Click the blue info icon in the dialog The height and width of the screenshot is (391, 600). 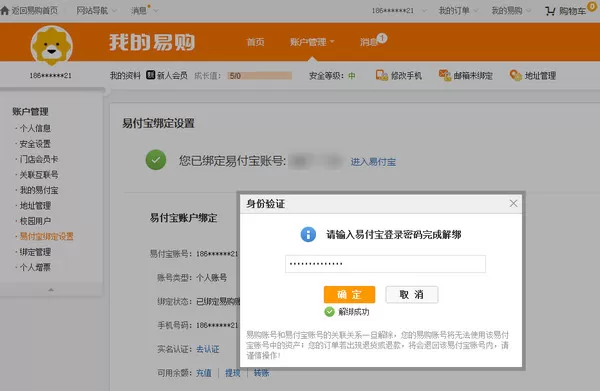click(x=308, y=234)
